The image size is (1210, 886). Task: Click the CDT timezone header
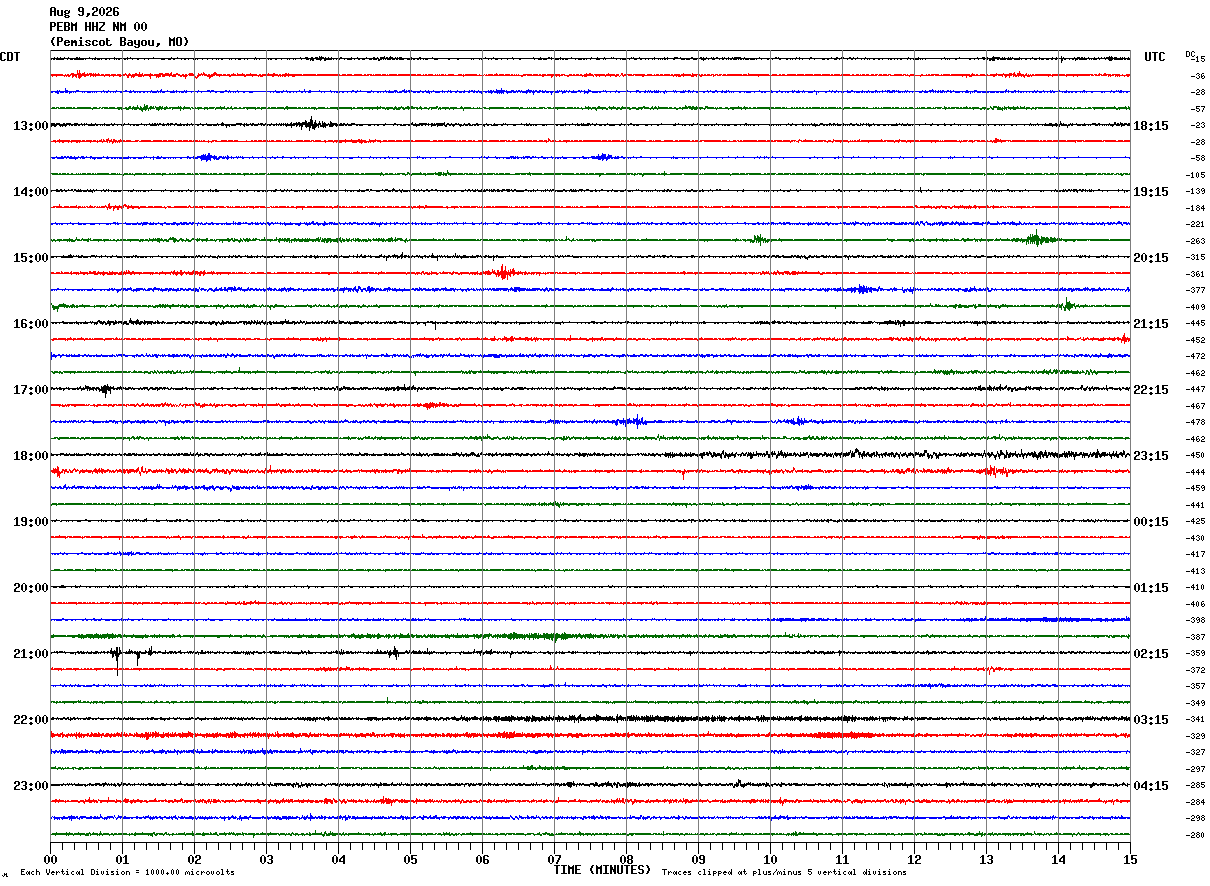tap(10, 57)
